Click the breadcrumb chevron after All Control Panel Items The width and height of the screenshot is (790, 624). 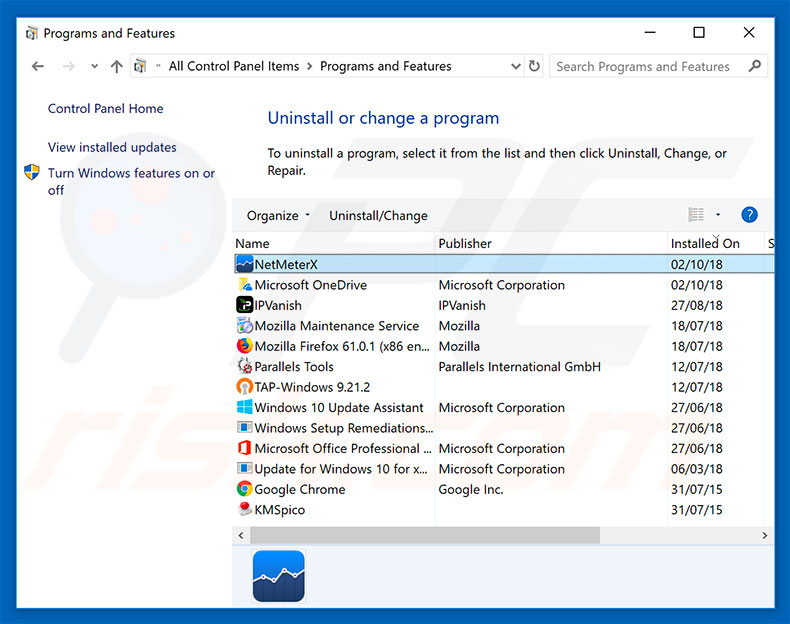309,66
